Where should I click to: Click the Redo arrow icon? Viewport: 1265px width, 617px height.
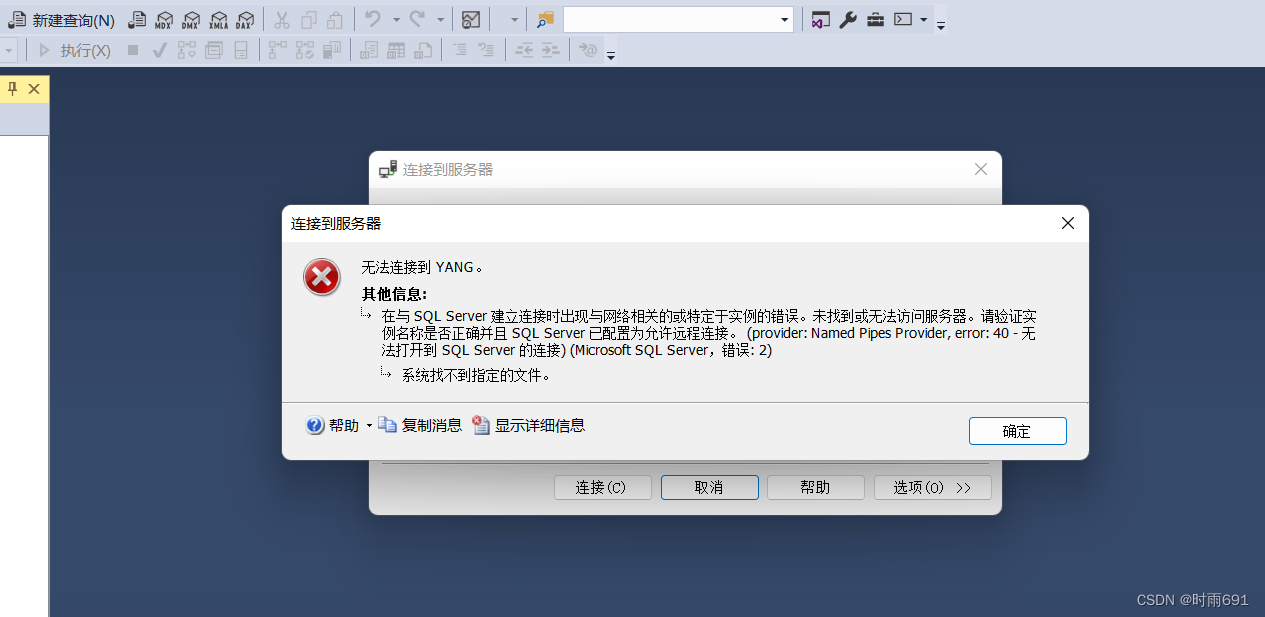(417, 20)
